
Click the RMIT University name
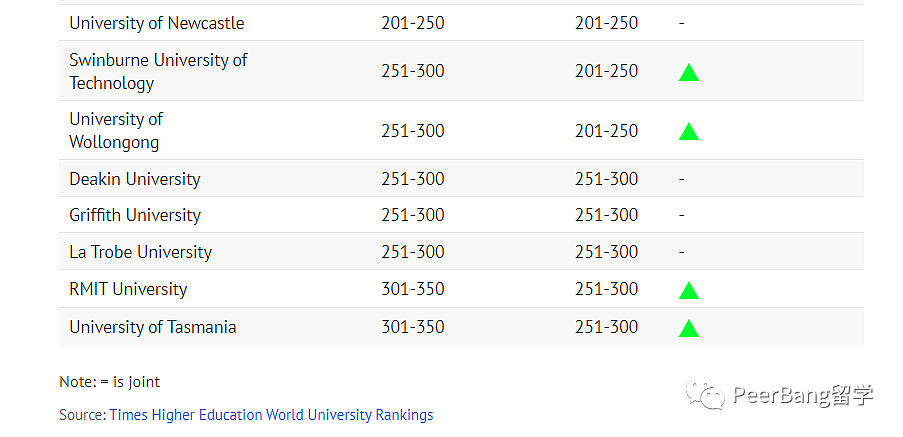[128, 288]
